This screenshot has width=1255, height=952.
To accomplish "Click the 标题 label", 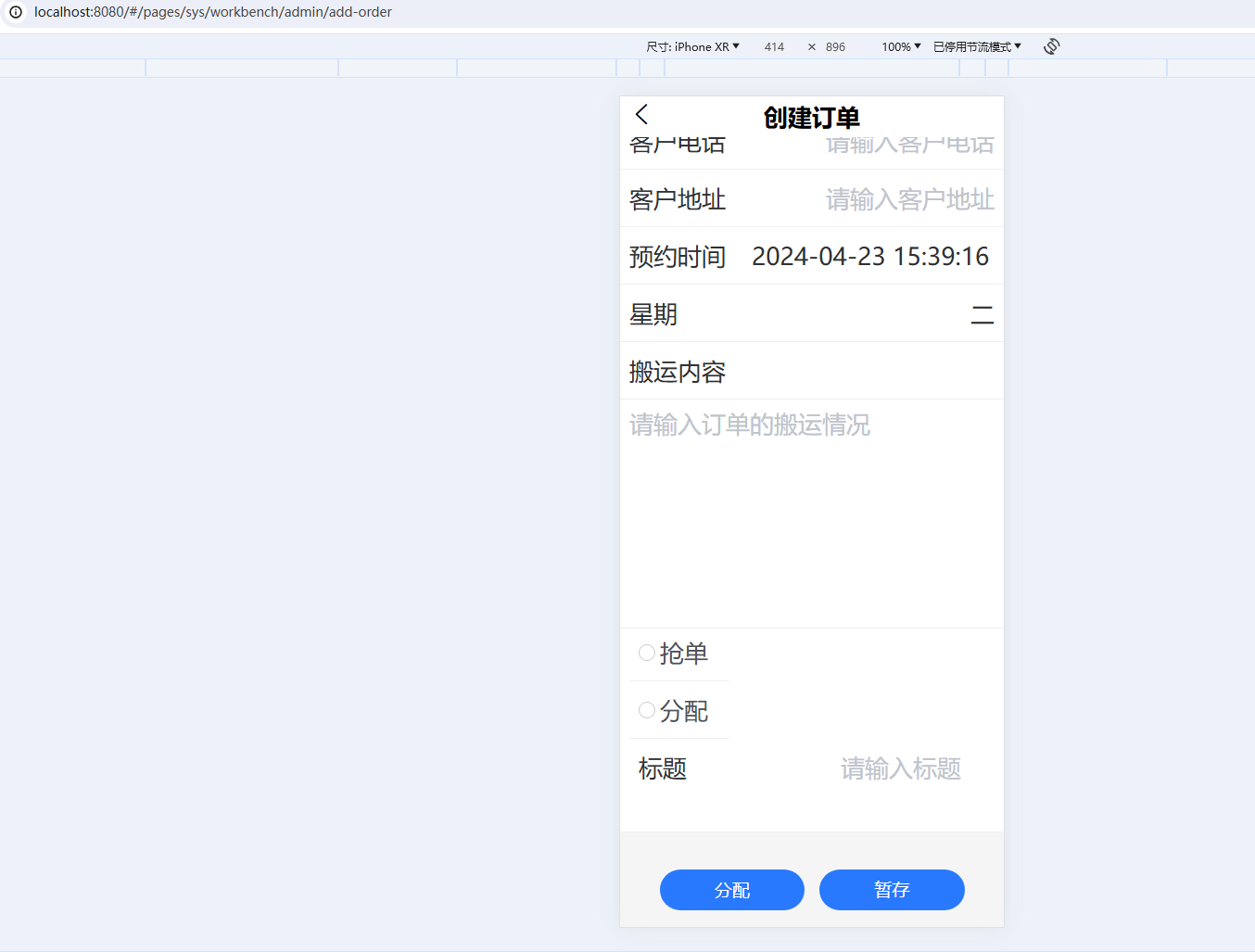I will [x=663, y=768].
